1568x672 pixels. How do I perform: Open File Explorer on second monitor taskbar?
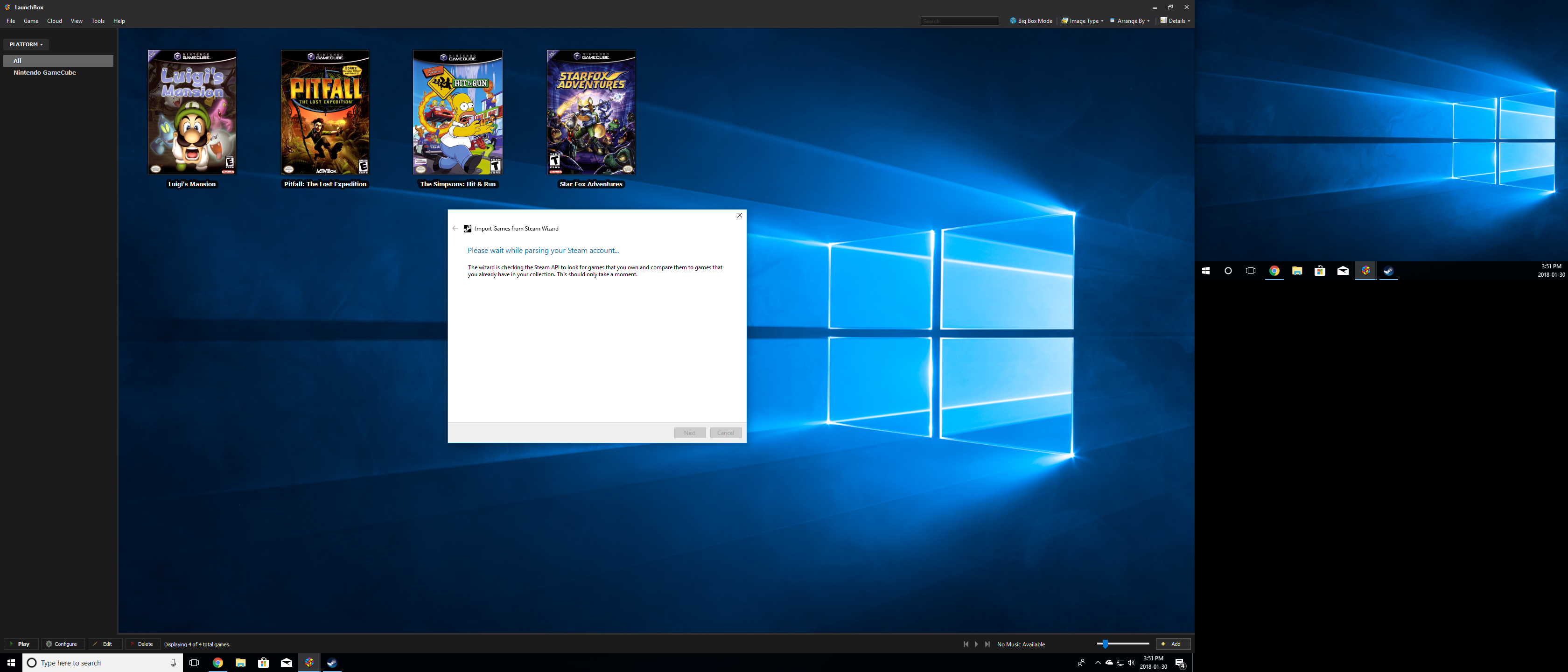click(x=1297, y=271)
